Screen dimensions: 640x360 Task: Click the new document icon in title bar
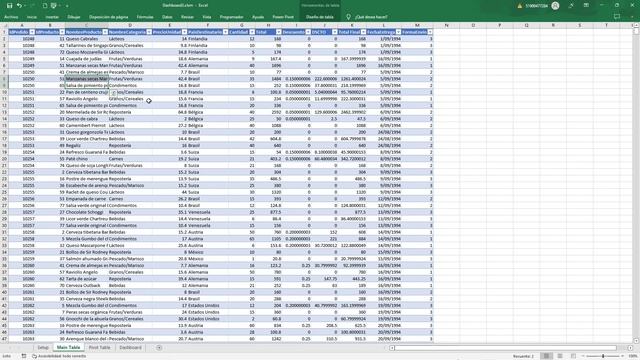point(45,6)
